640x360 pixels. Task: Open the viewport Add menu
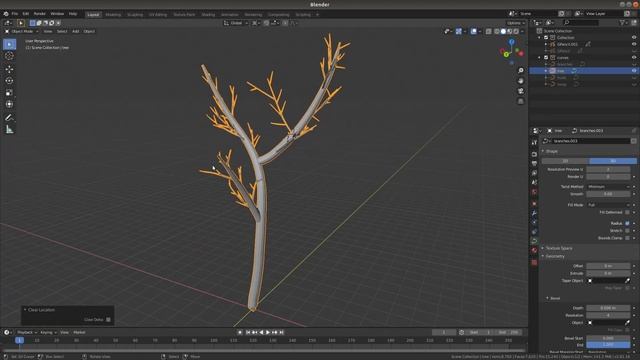pos(76,31)
